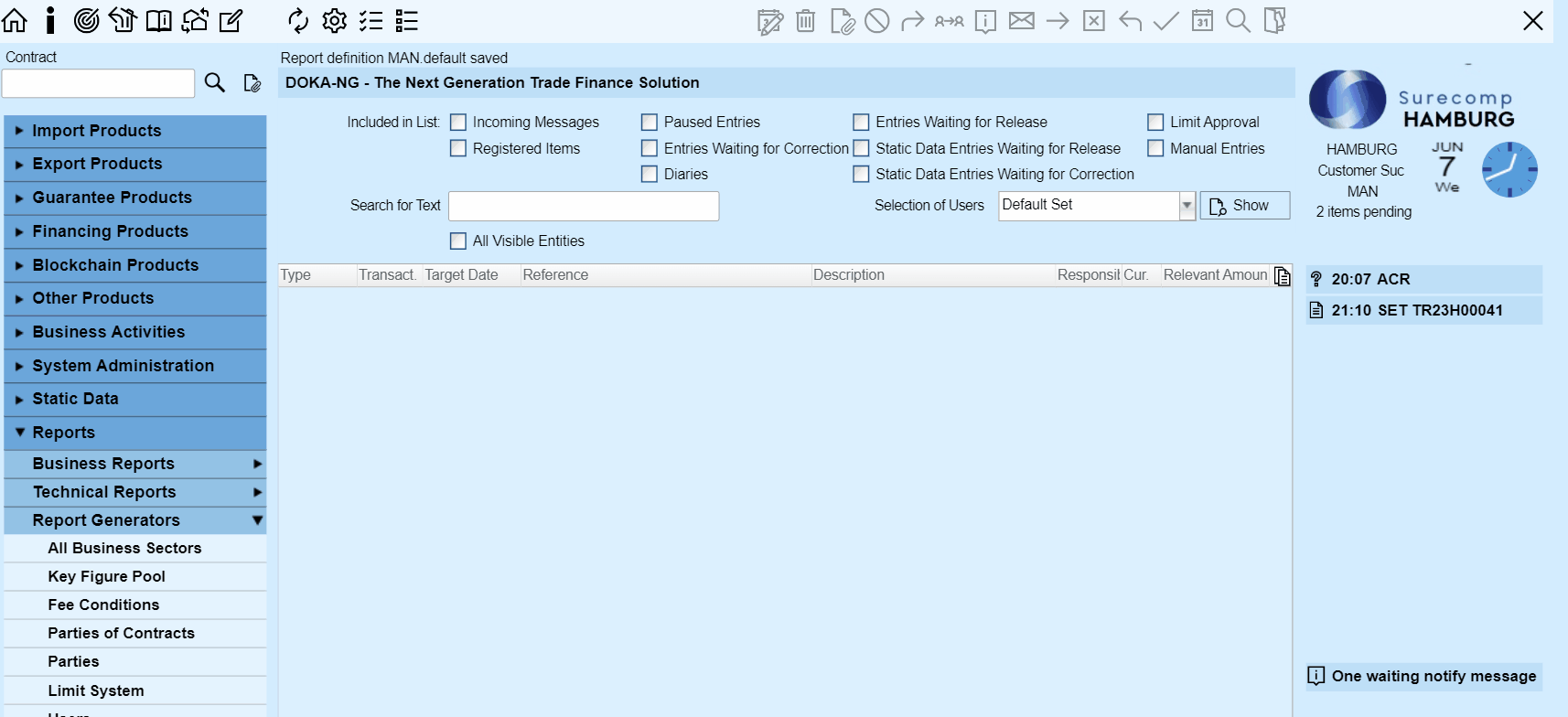1568x717 pixels.
Task: Open Technical Reports submenu
Action: [x=135, y=492]
